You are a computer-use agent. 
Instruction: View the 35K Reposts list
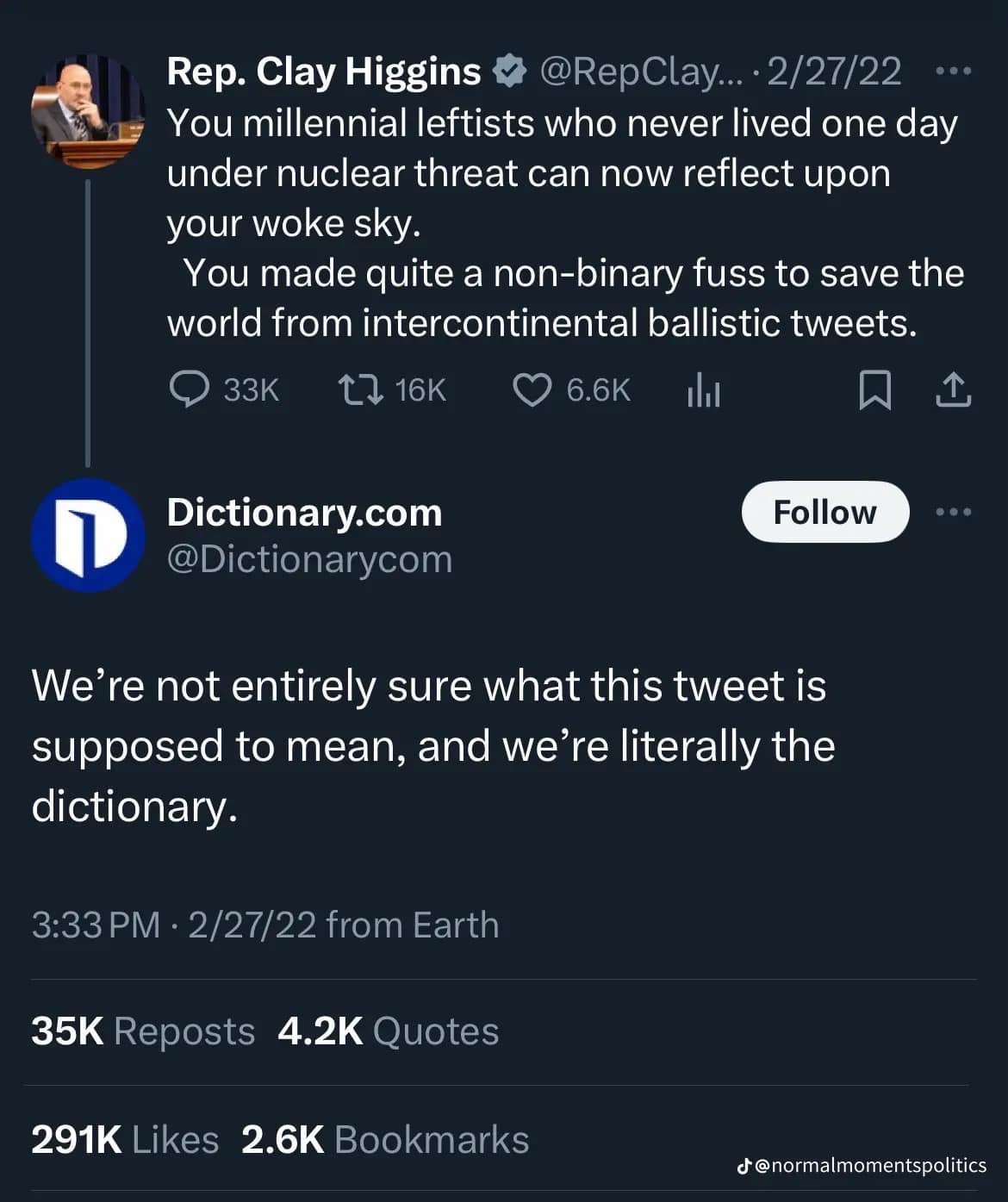coord(143,1031)
